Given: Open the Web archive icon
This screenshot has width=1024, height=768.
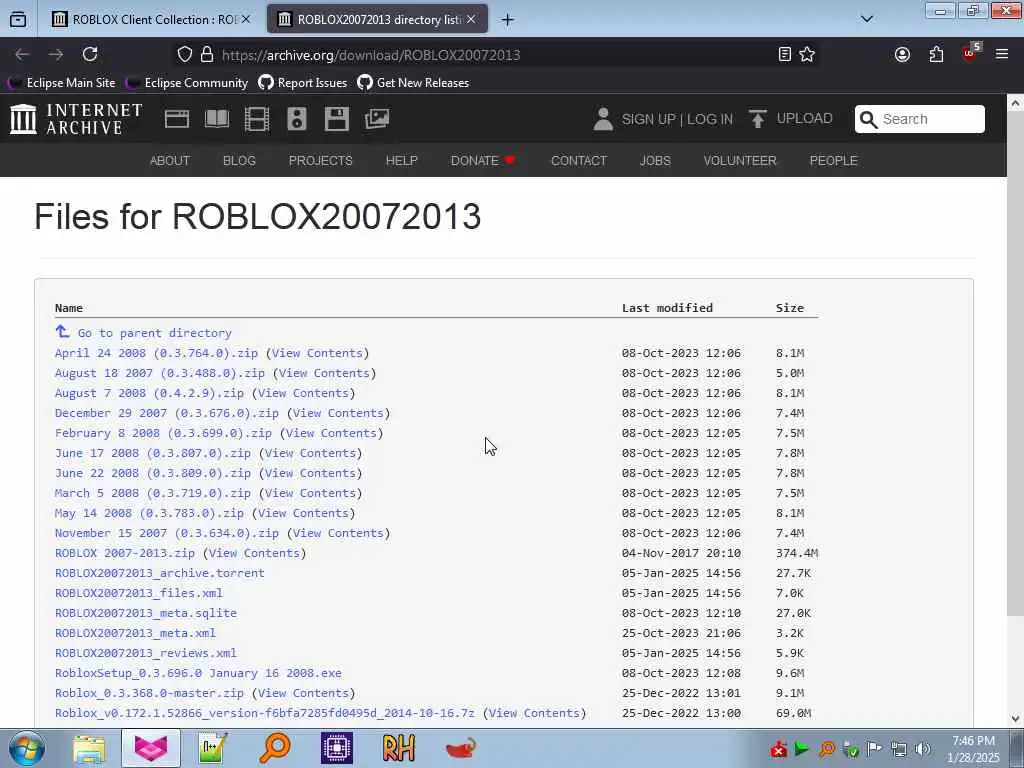Looking at the screenshot, I should (177, 119).
